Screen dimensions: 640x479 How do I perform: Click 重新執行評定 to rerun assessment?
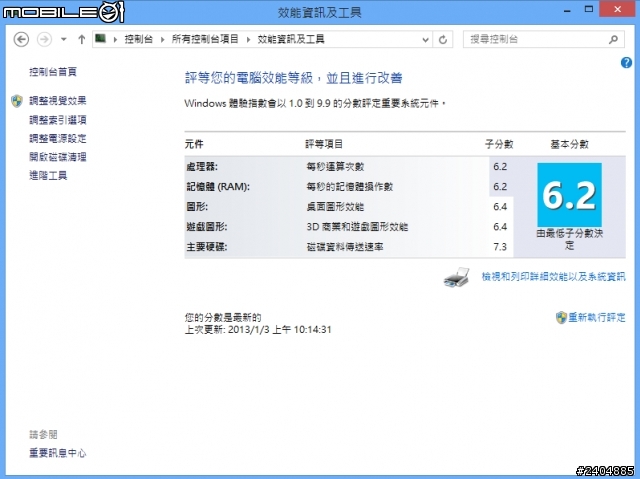[596, 317]
